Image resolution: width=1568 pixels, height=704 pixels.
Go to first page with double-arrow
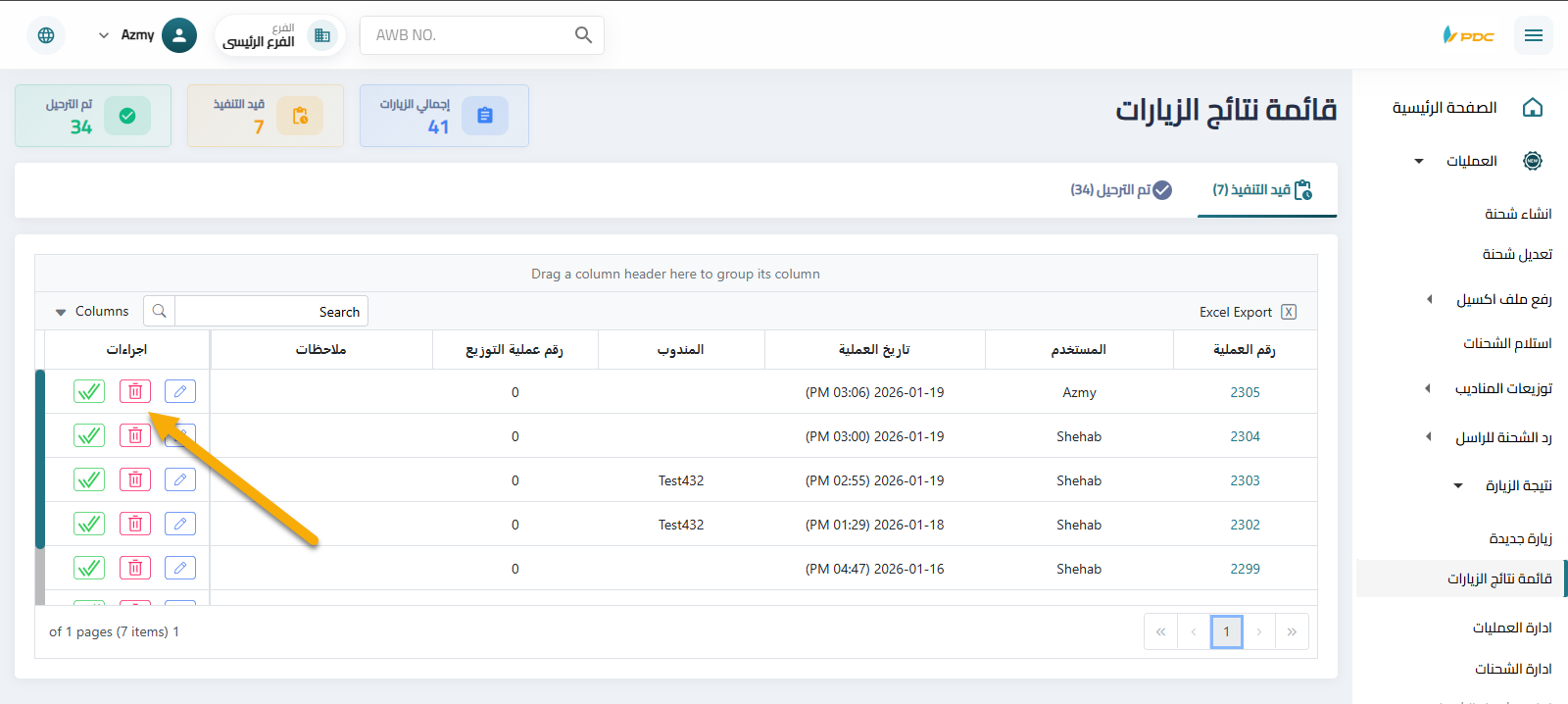(x=1160, y=631)
